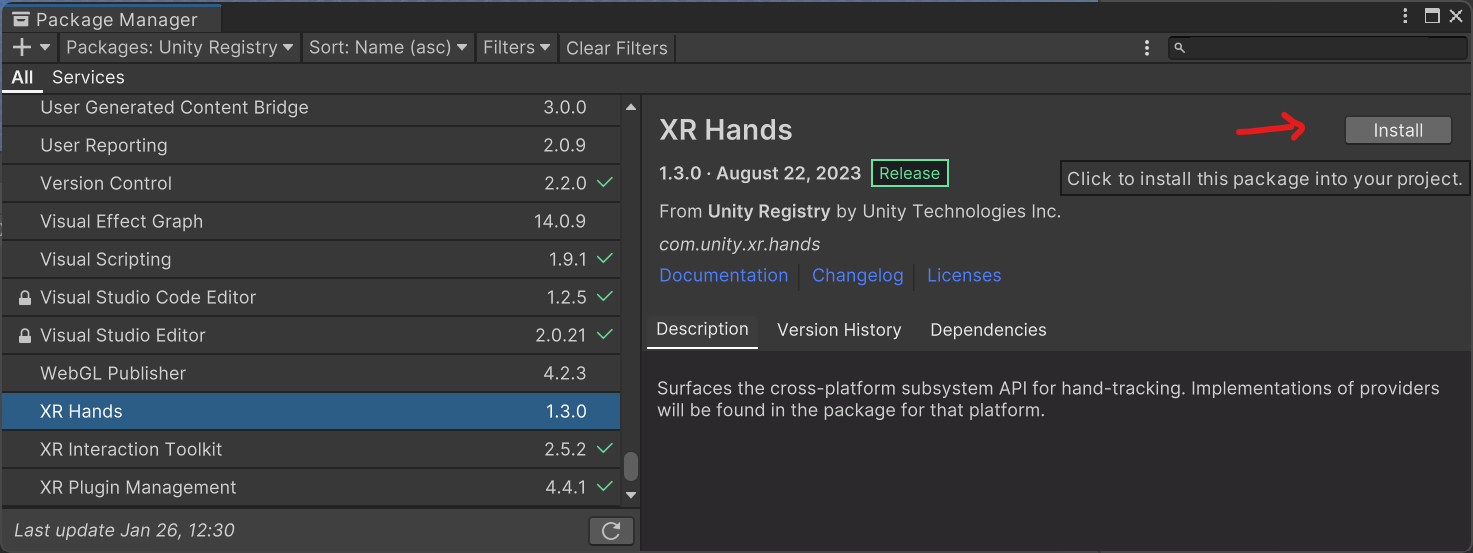Open the toolbar three-dot options menu
The height and width of the screenshot is (553, 1473).
pyautogui.click(x=1147, y=48)
